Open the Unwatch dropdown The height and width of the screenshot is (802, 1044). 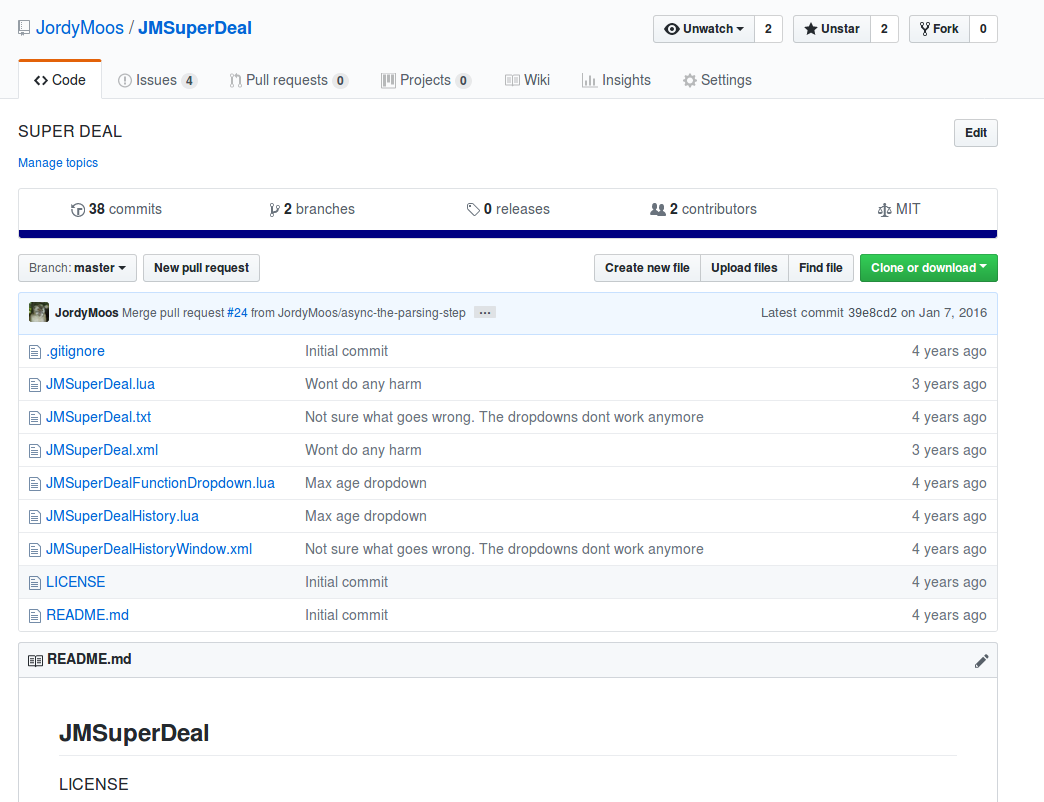pyautogui.click(x=704, y=29)
